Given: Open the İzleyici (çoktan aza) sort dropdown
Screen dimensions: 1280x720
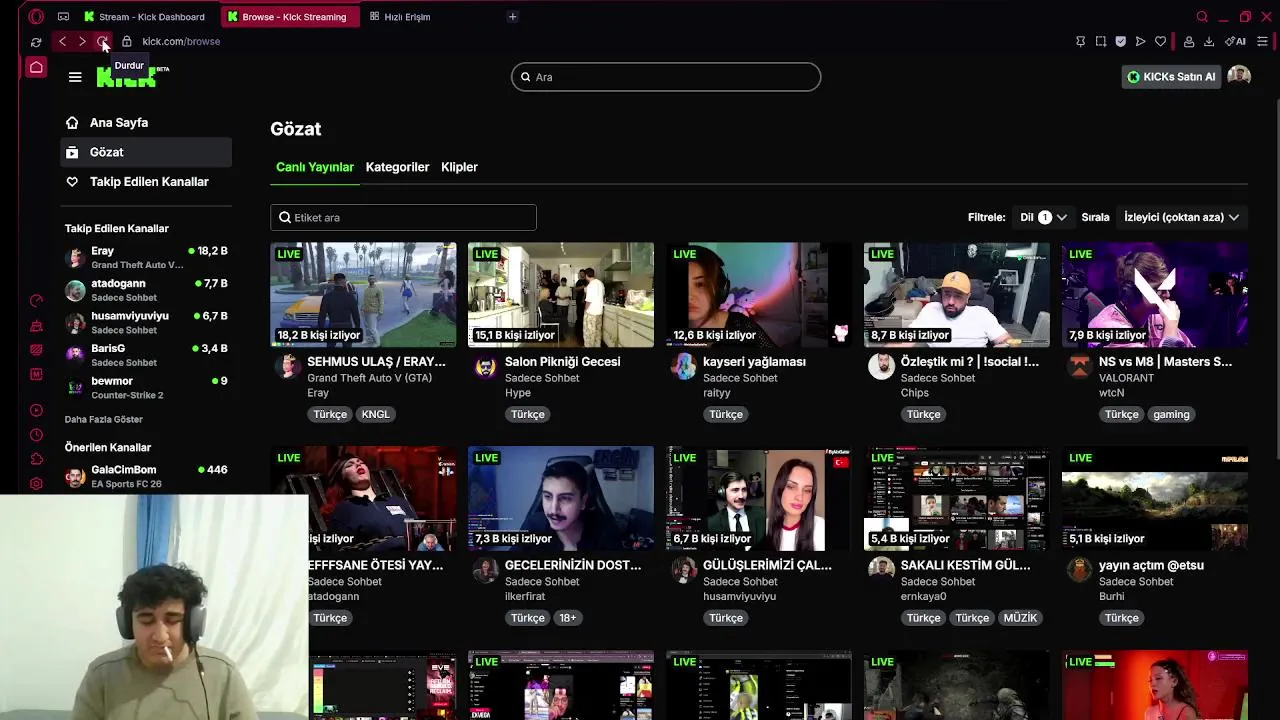Looking at the screenshot, I should point(1181,217).
